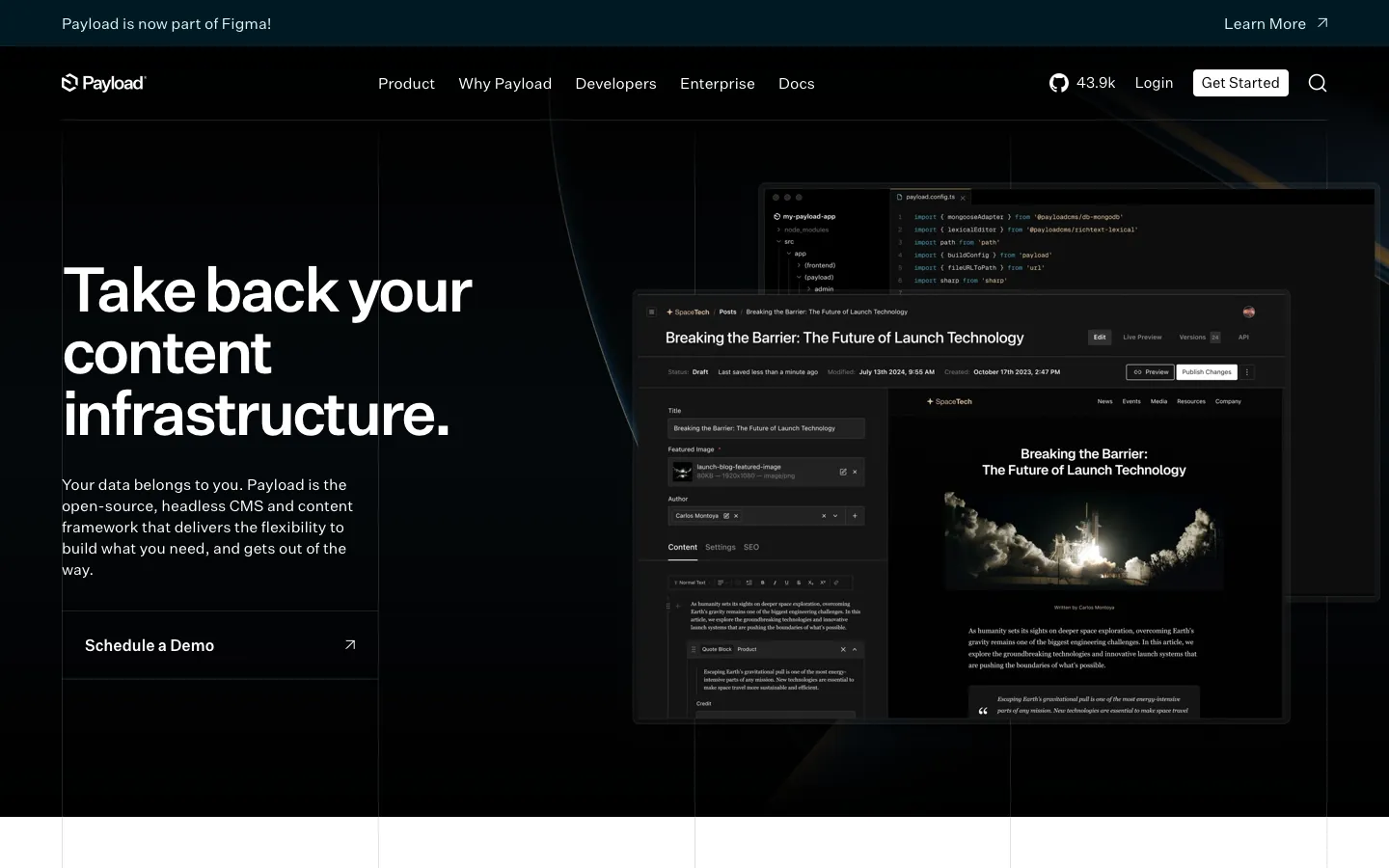Image resolution: width=1389 pixels, height=868 pixels.
Task: Toggle the hamburger menu in admin panel
Action: (x=651, y=312)
